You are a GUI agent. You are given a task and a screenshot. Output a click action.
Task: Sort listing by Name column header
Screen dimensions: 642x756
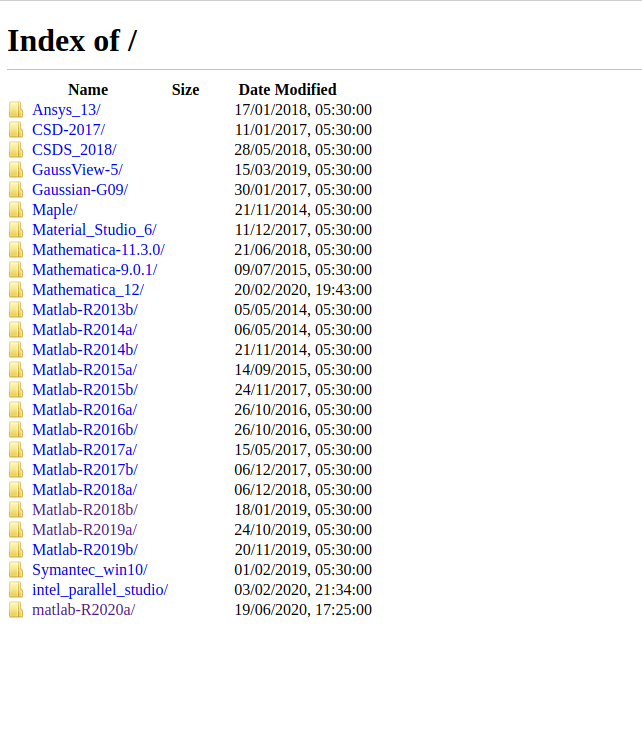click(x=88, y=90)
